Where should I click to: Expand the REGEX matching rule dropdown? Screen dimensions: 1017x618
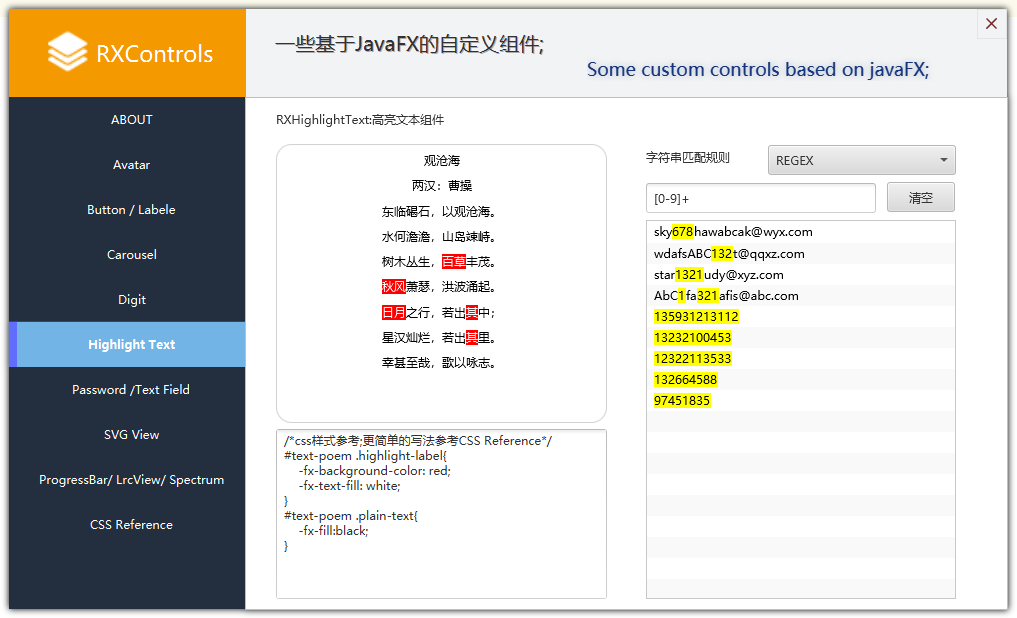pyautogui.click(x=861, y=160)
